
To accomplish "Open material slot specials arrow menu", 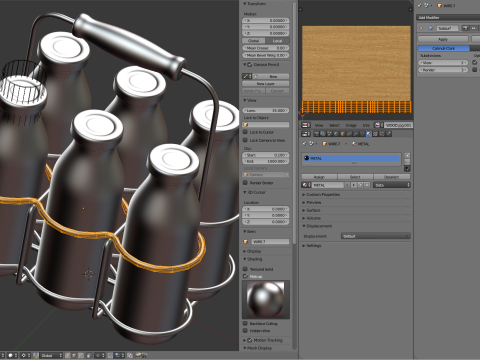I will [407, 168].
